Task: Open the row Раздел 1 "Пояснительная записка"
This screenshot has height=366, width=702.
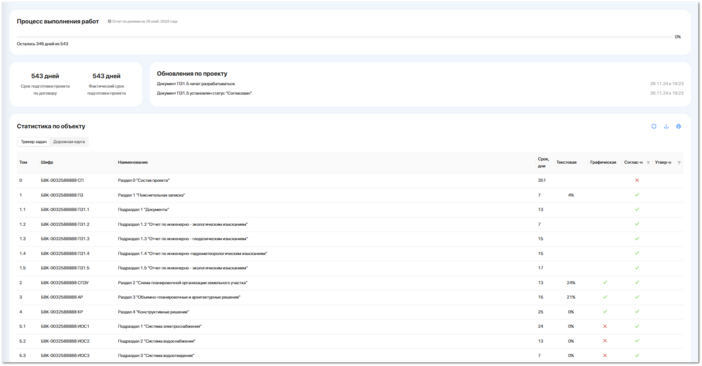Action: (151, 195)
